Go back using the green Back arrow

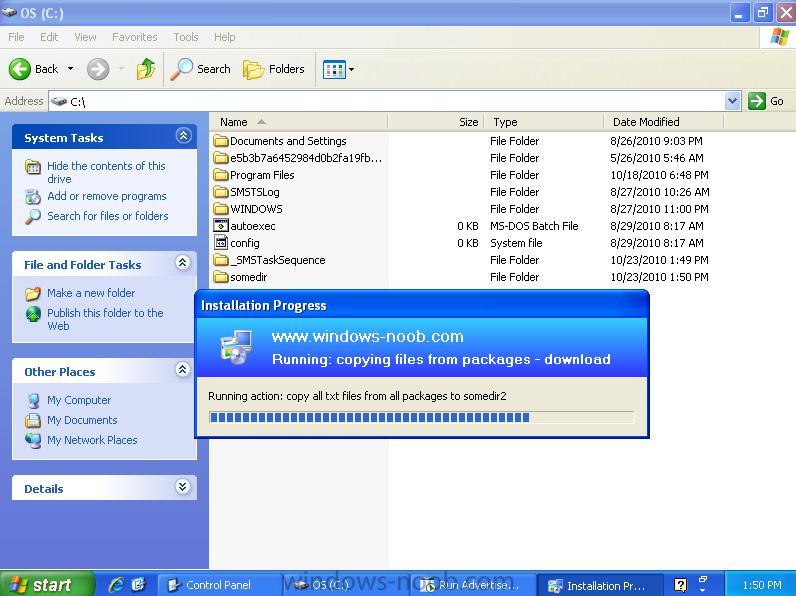[20, 69]
